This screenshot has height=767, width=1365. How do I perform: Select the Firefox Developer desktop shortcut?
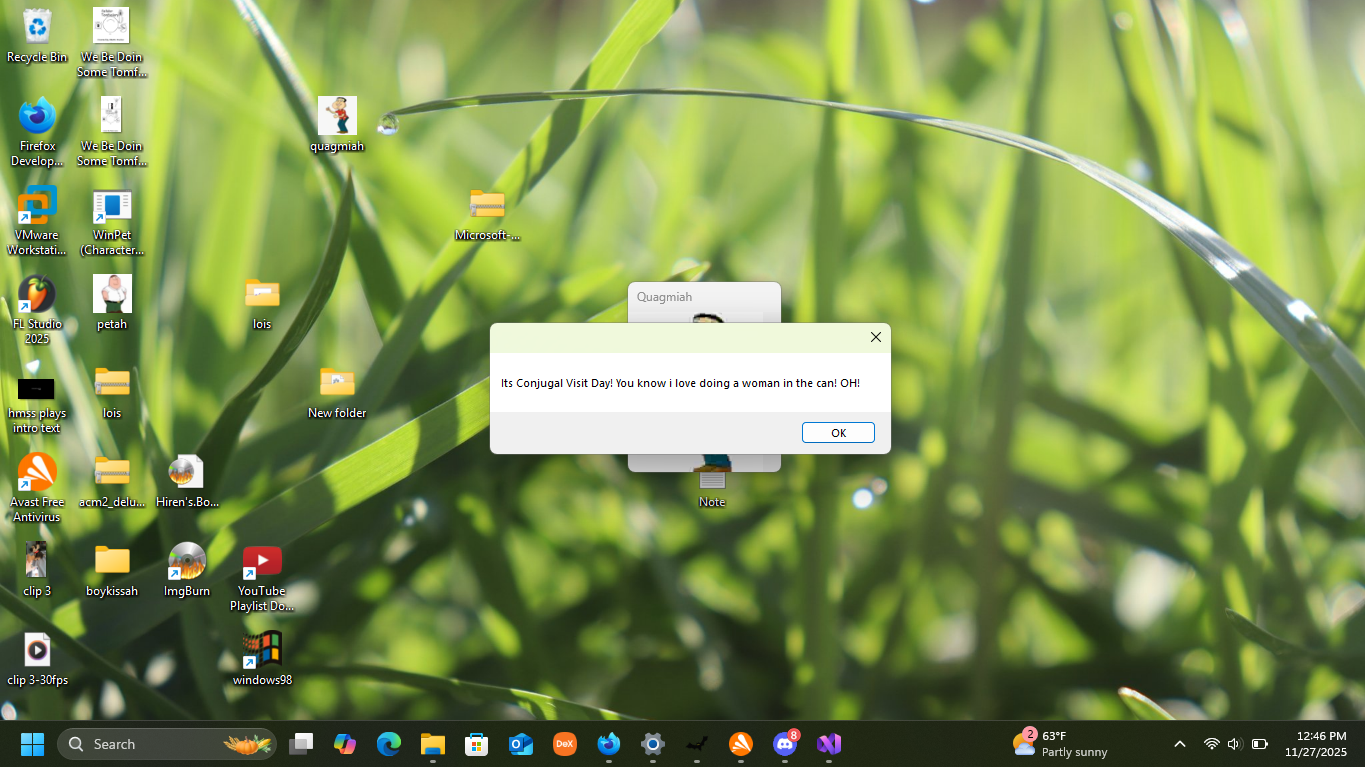(x=37, y=132)
